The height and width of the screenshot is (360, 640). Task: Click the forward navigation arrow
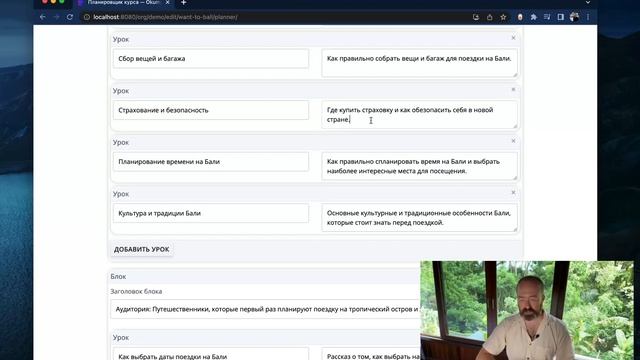(x=57, y=17)
